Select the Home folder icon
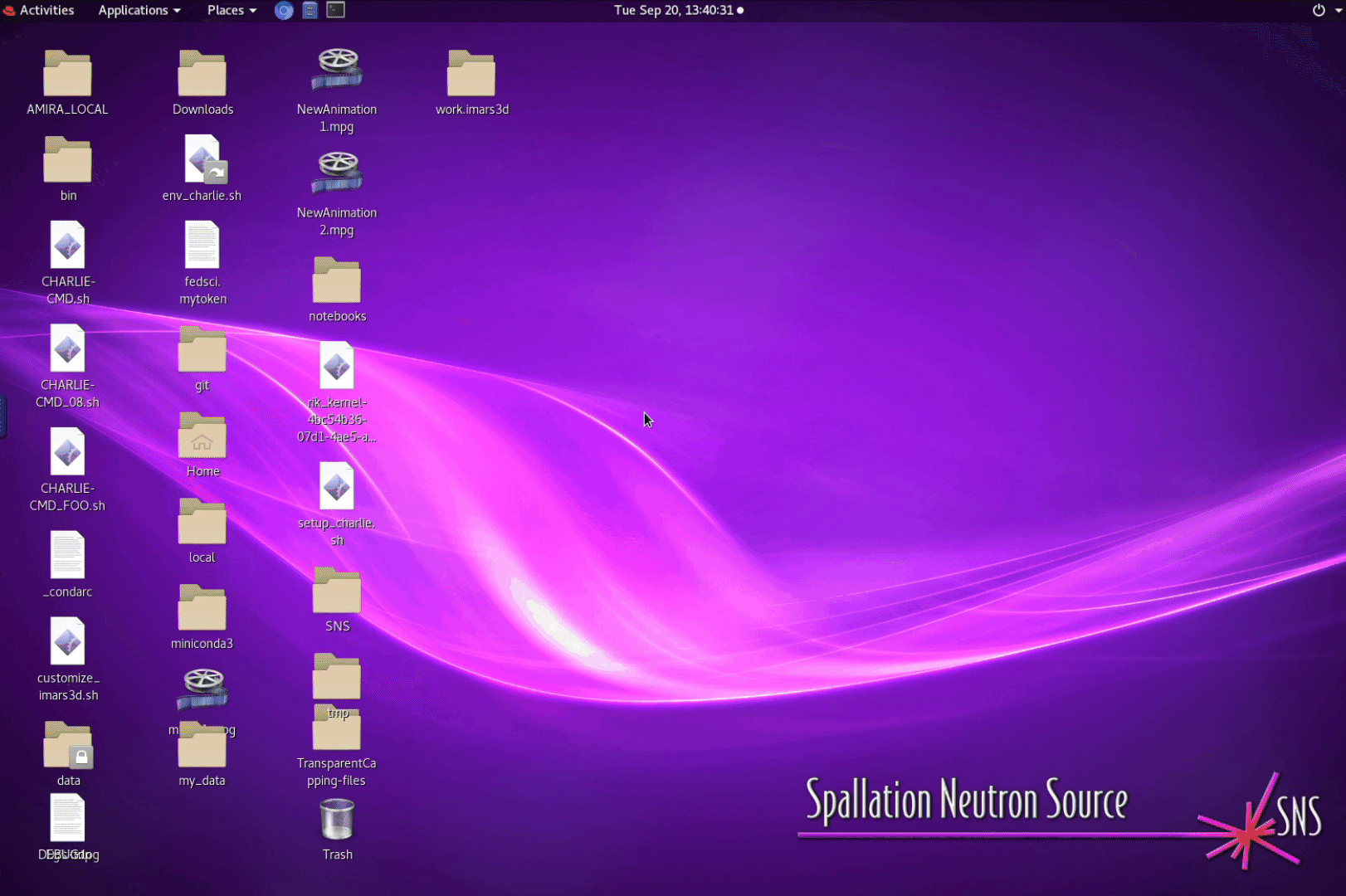1346x896 pixels. tap(202, 436)
